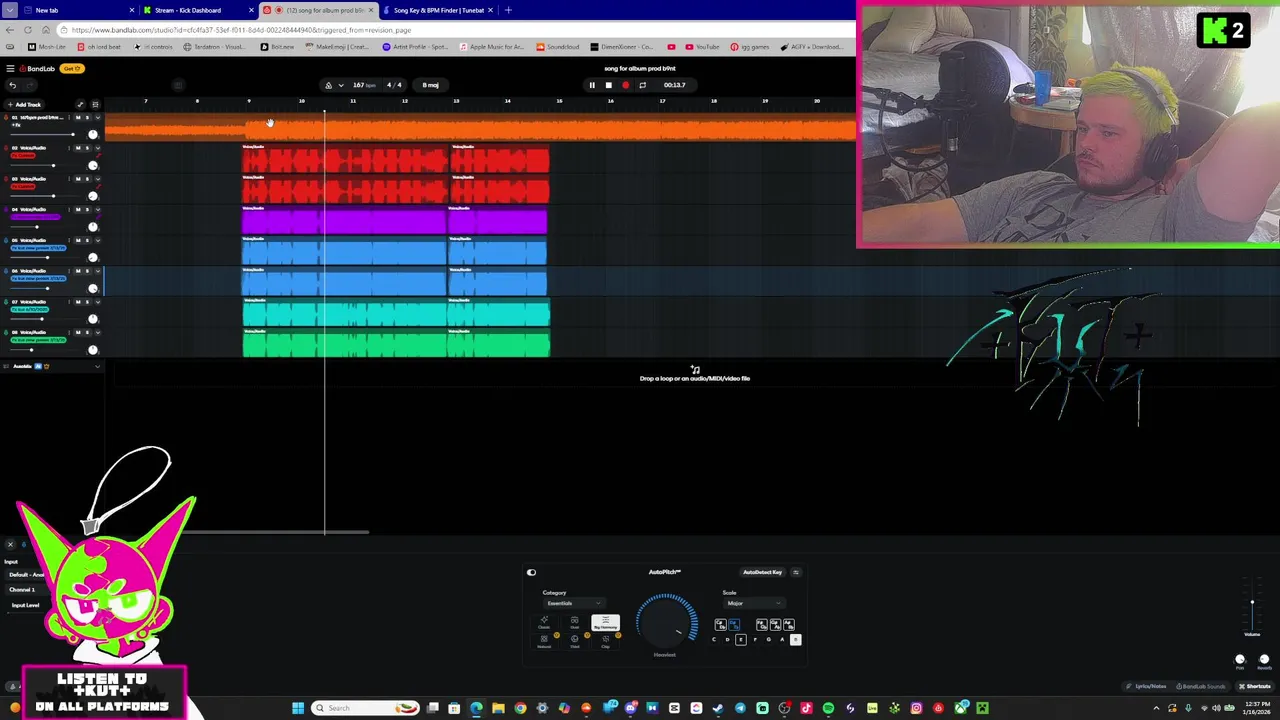The image size is (1280, 720).
Task: Select the Chop AutoPitch preset
Action: pos(606,642)
